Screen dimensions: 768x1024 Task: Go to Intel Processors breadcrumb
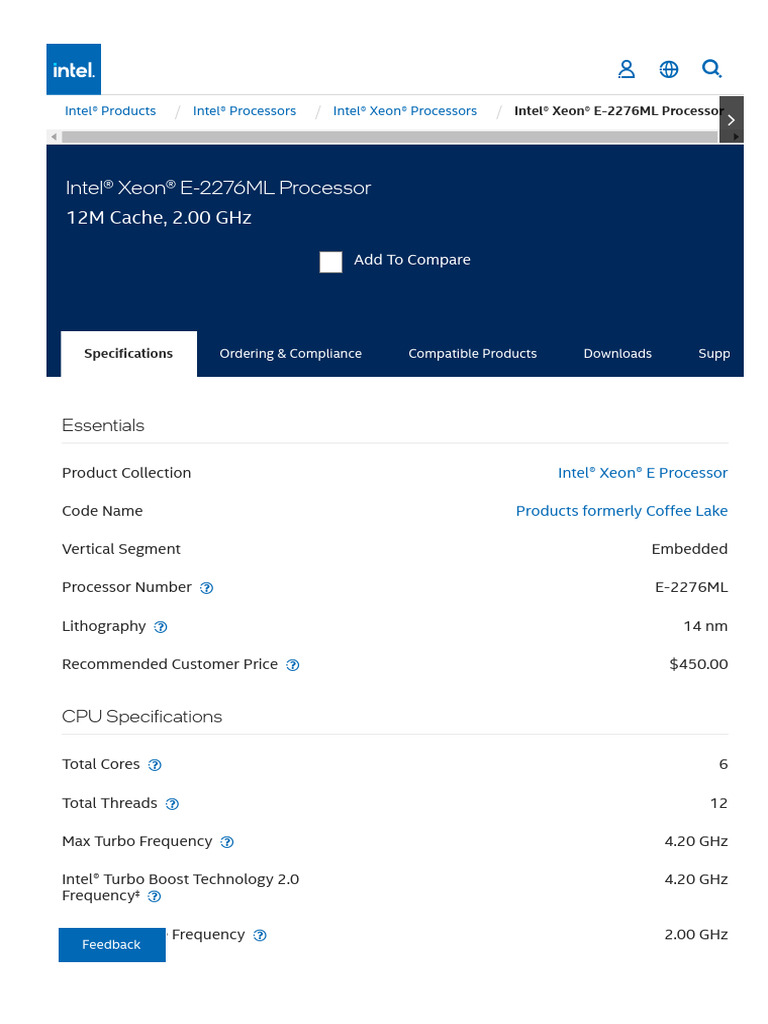pos(244,111)
